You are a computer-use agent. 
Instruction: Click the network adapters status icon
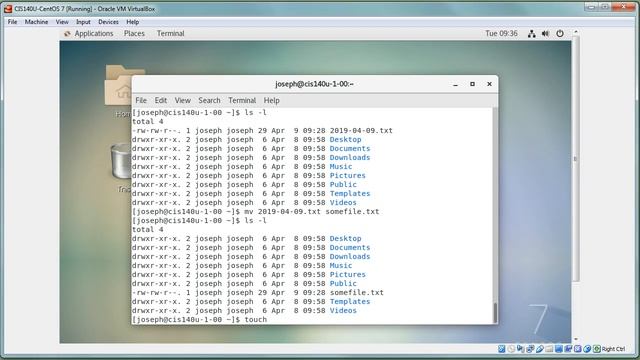530,349
